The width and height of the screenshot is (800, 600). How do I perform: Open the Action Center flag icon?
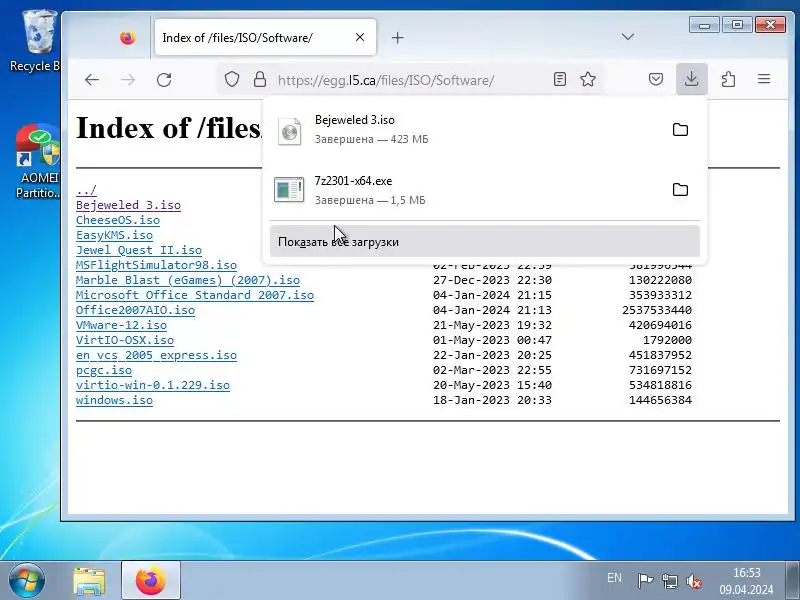click(x=645, y=581)
